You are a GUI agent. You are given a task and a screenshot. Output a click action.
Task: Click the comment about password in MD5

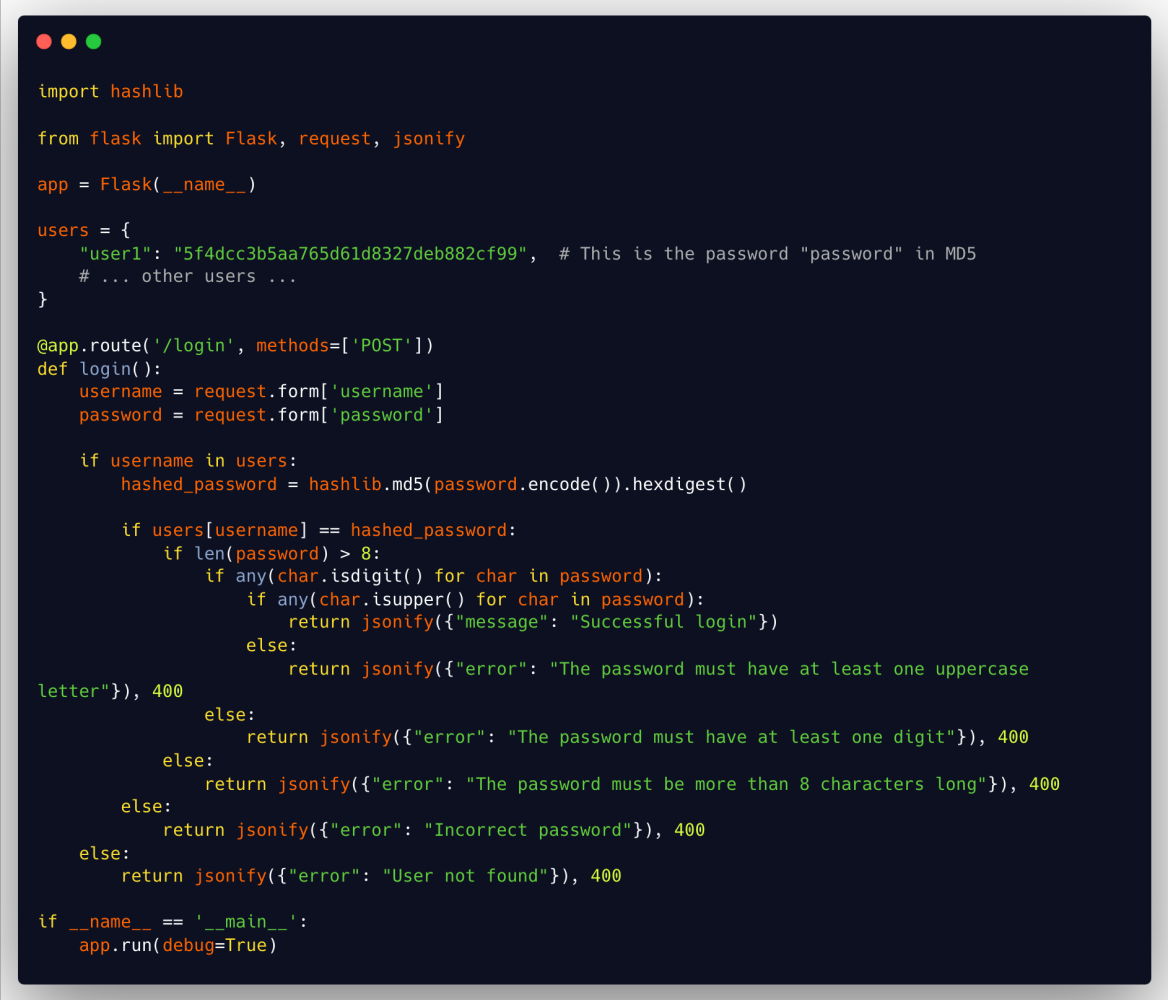(767, 254)
